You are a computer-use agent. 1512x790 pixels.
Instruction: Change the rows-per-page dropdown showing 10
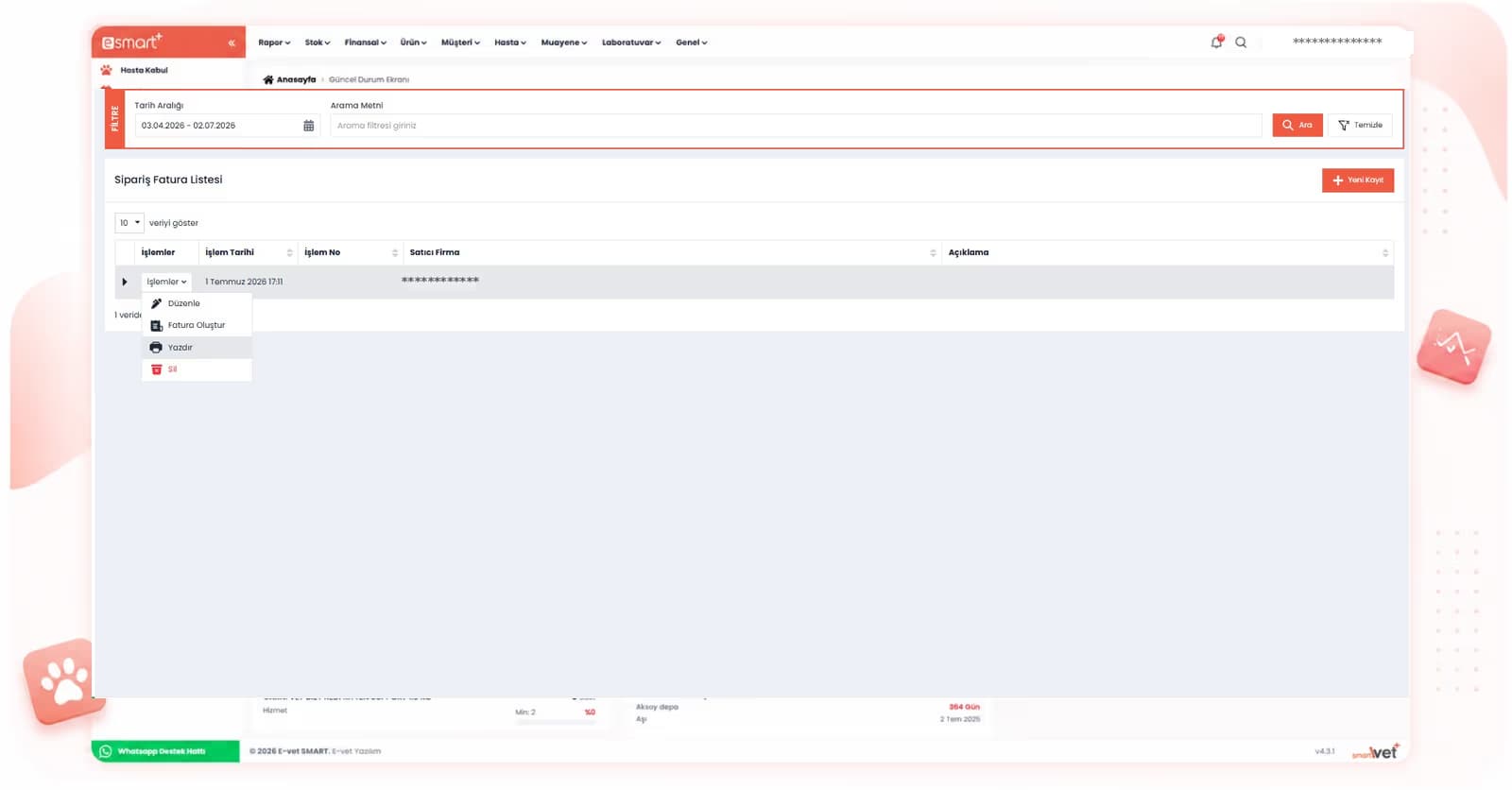coord(129,223)
